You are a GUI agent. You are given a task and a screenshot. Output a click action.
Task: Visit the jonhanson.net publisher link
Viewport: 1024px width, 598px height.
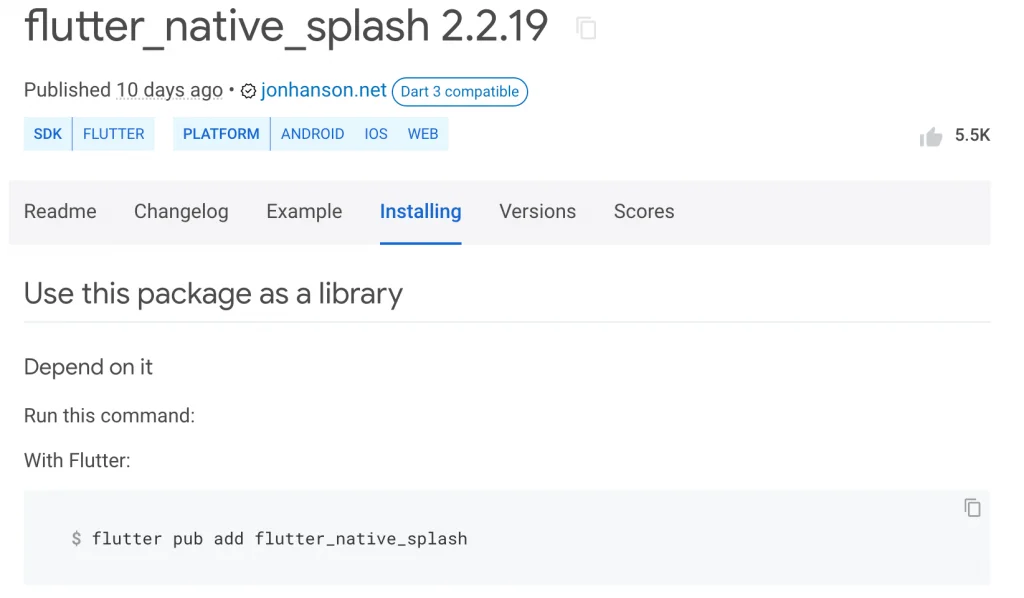click(x=323, y=90)
